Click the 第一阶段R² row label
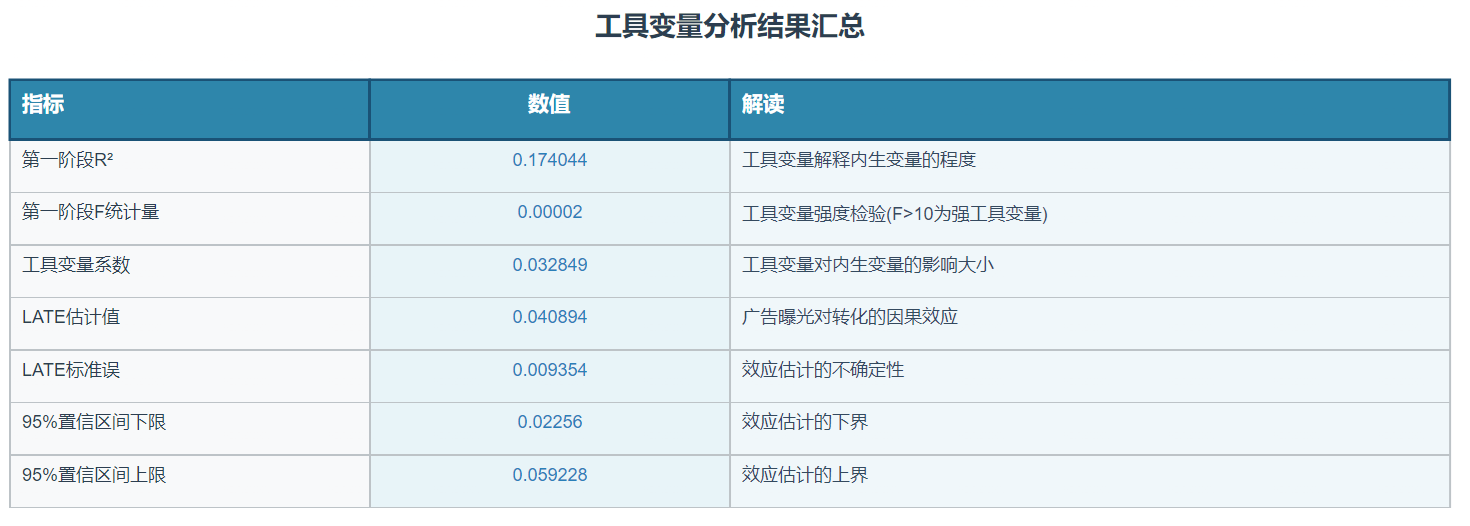 pos(68,160)
